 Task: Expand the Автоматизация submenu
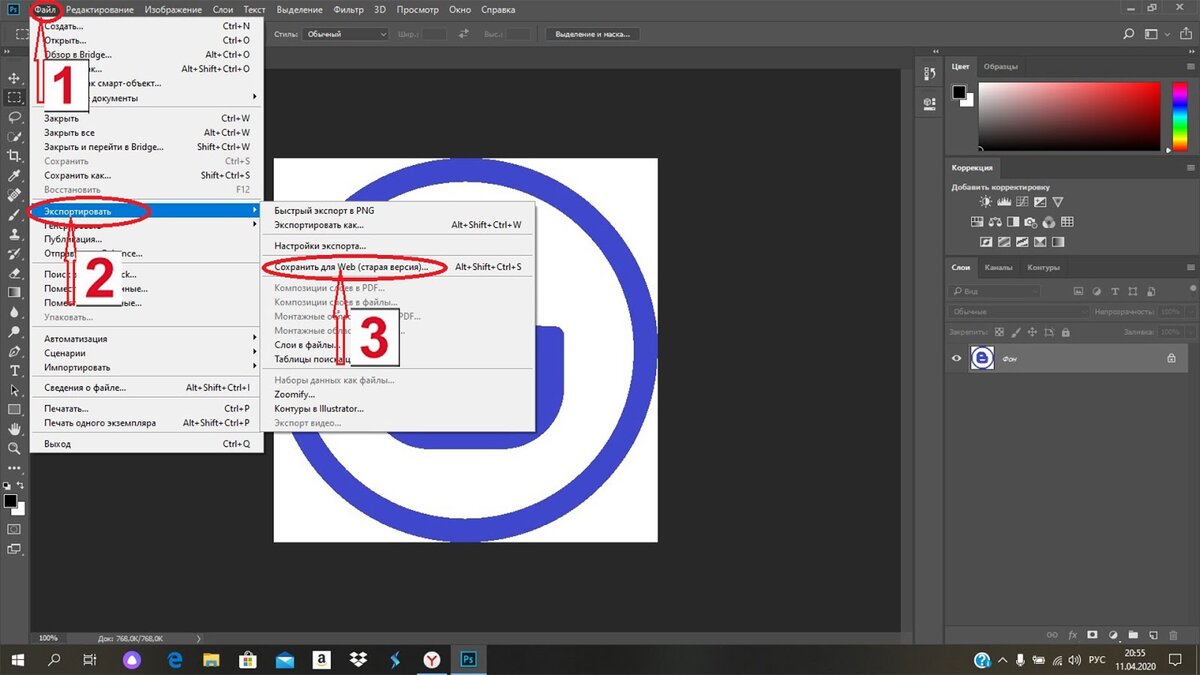[147, 339]
